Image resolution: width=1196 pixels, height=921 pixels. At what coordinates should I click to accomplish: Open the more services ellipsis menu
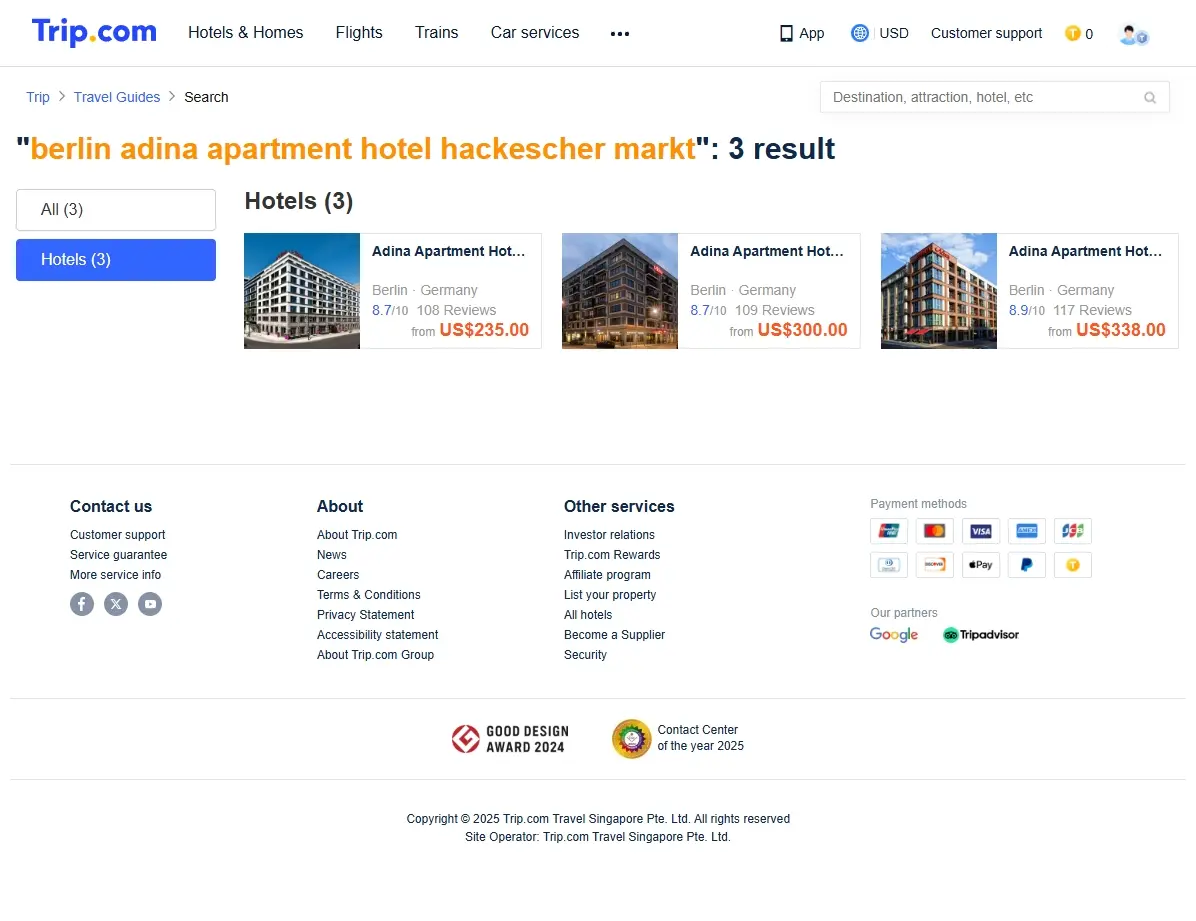[x=619, y=34]
